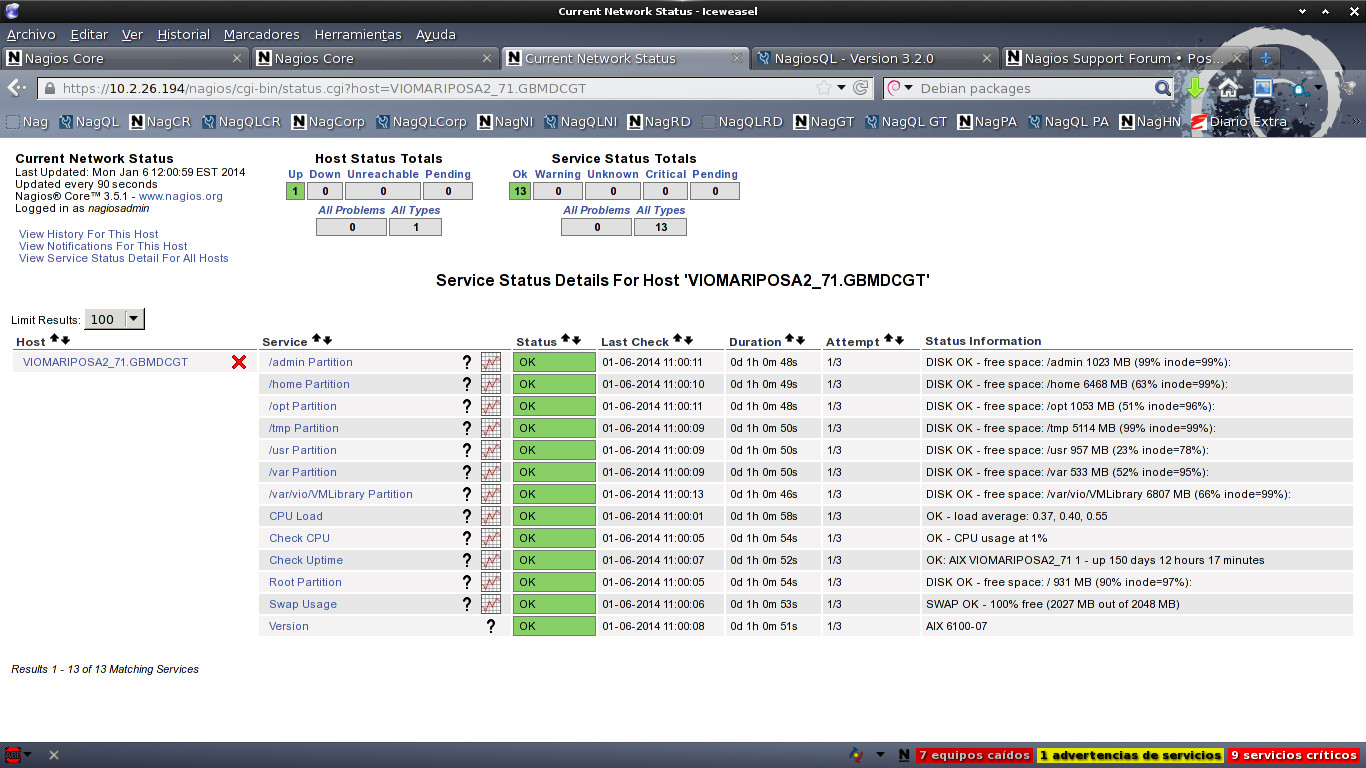This screenshot has width=1366, height=768.
Task: Sort Host column ascending with up arrow
Action: (x=55, y=340)
